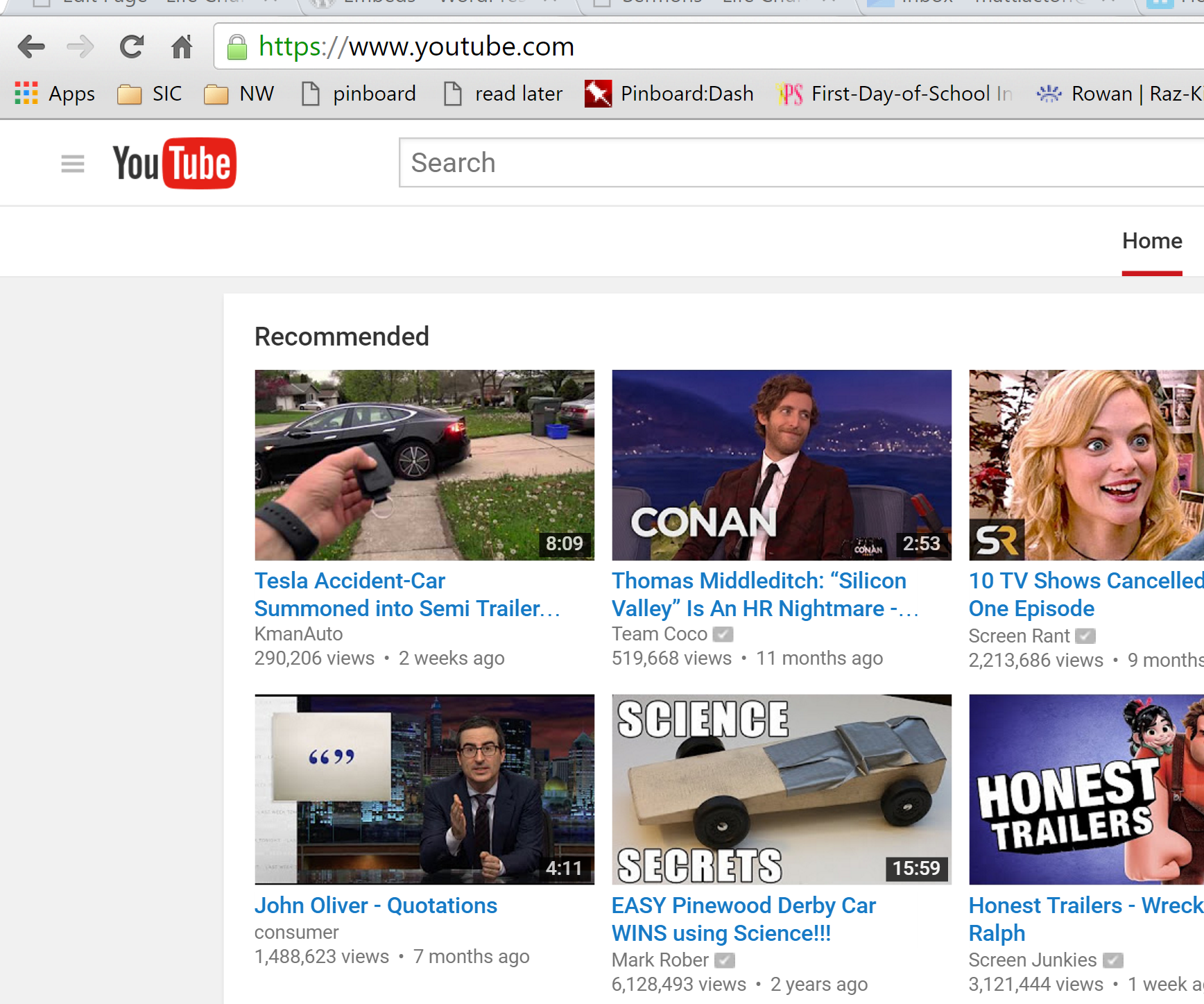Open the SIC bookmarks folder
Image resolution: width=1204 pixels, height=1004 pixels.
click(x=150, y=94)
